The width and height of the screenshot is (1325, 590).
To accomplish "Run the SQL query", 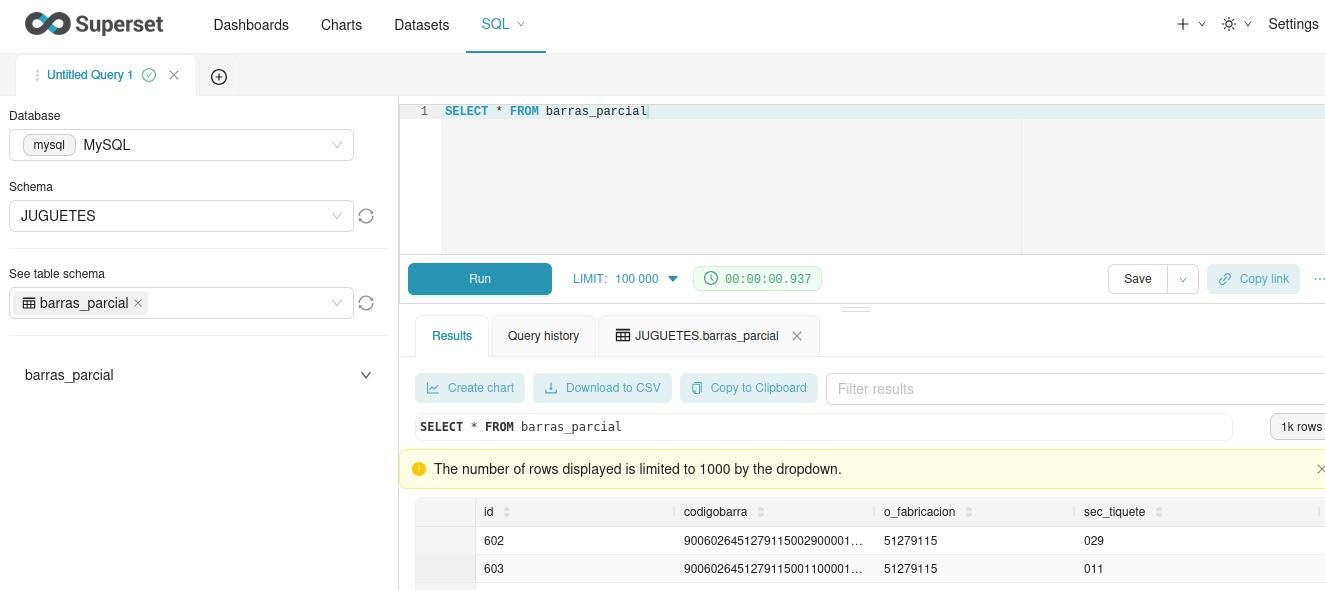I will point(480,279).
